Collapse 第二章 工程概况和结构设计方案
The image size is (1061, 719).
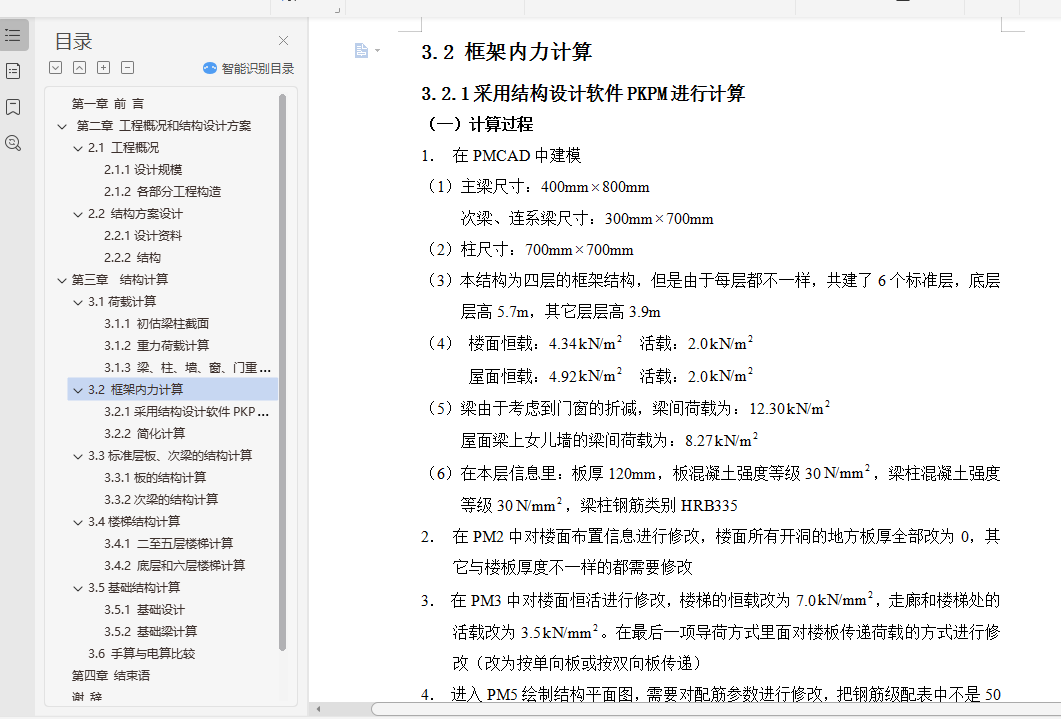click(x=62, y=126)
